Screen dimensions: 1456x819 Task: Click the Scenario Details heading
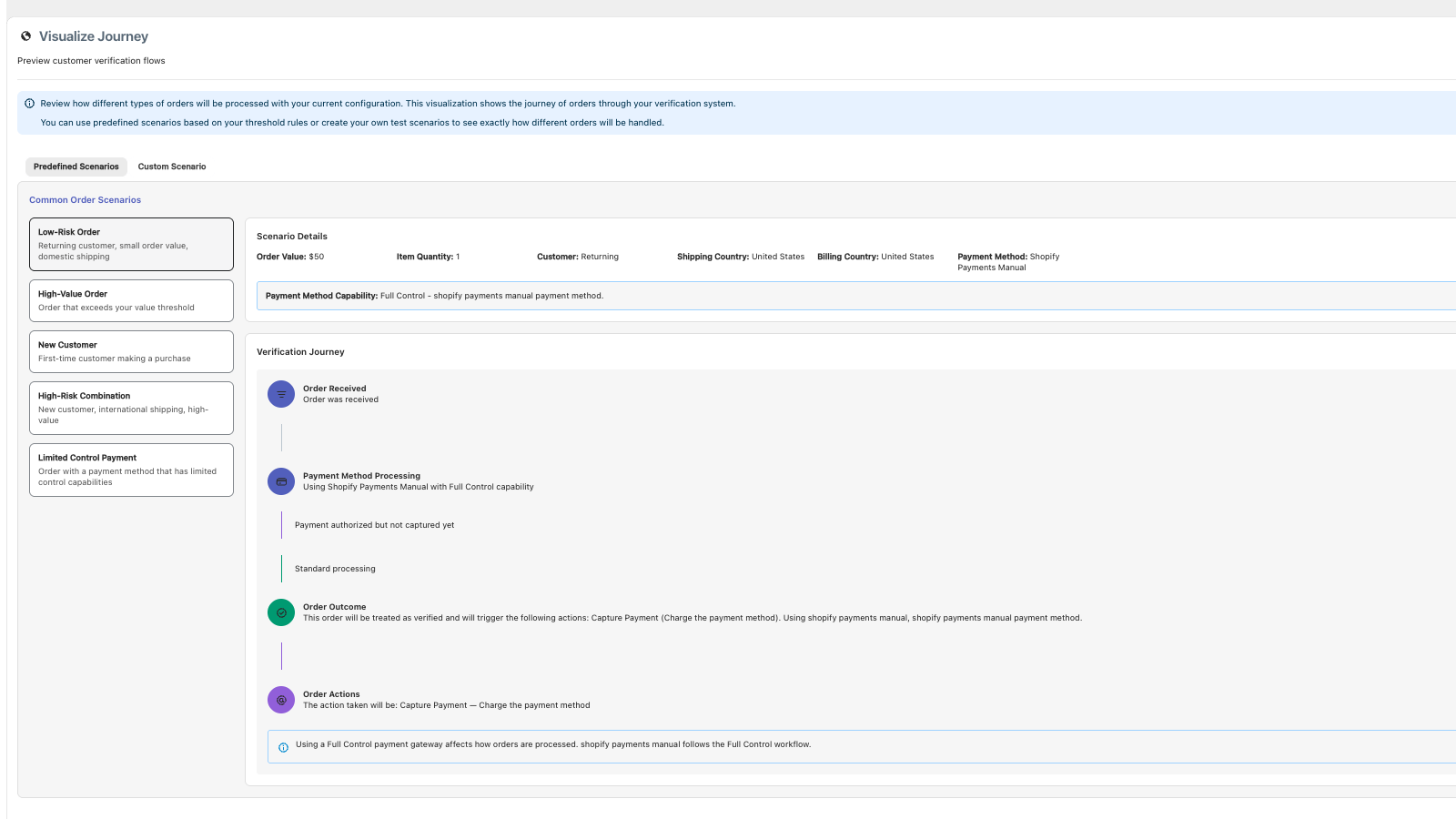pyautogui.click(x=292, y=237)
